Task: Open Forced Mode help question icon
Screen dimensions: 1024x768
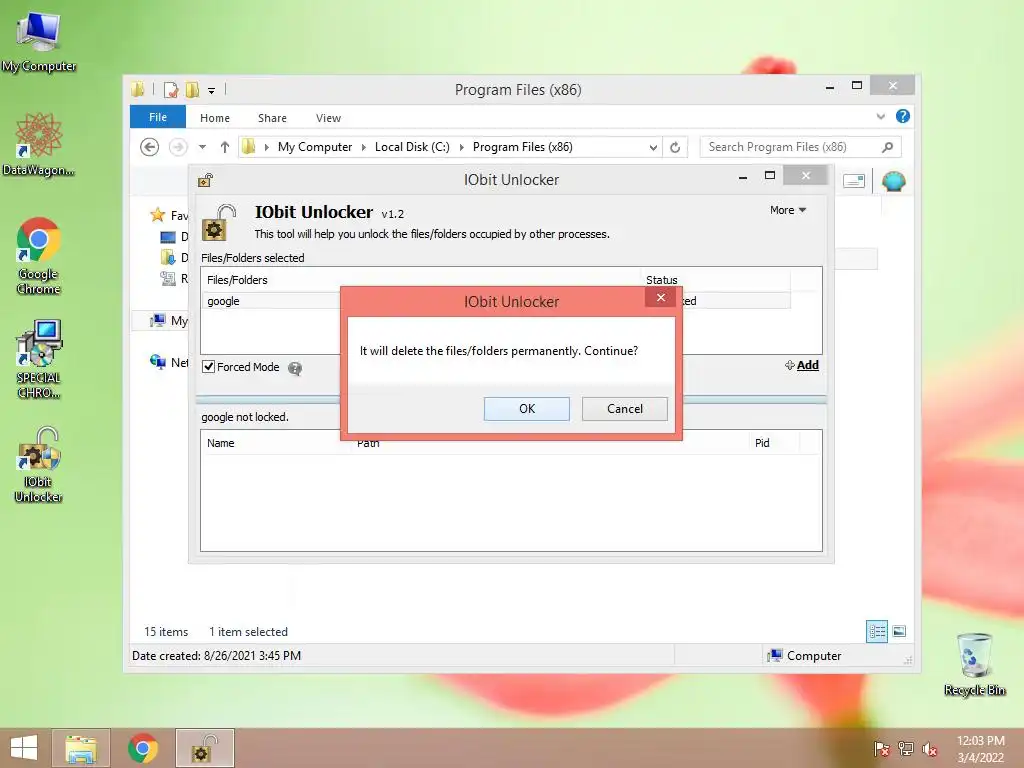Action: coord(295,368)
